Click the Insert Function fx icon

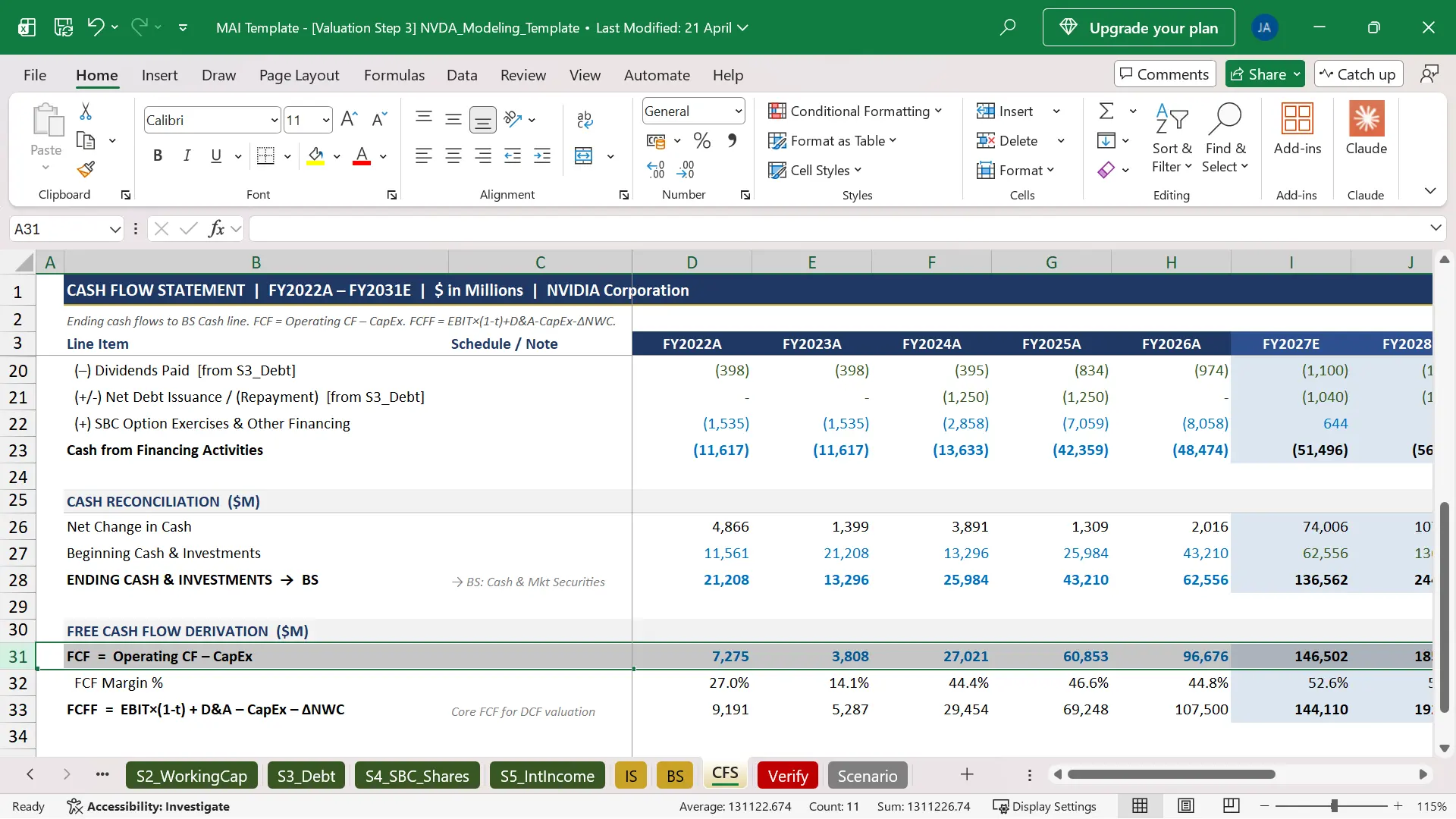coord(216,228)
